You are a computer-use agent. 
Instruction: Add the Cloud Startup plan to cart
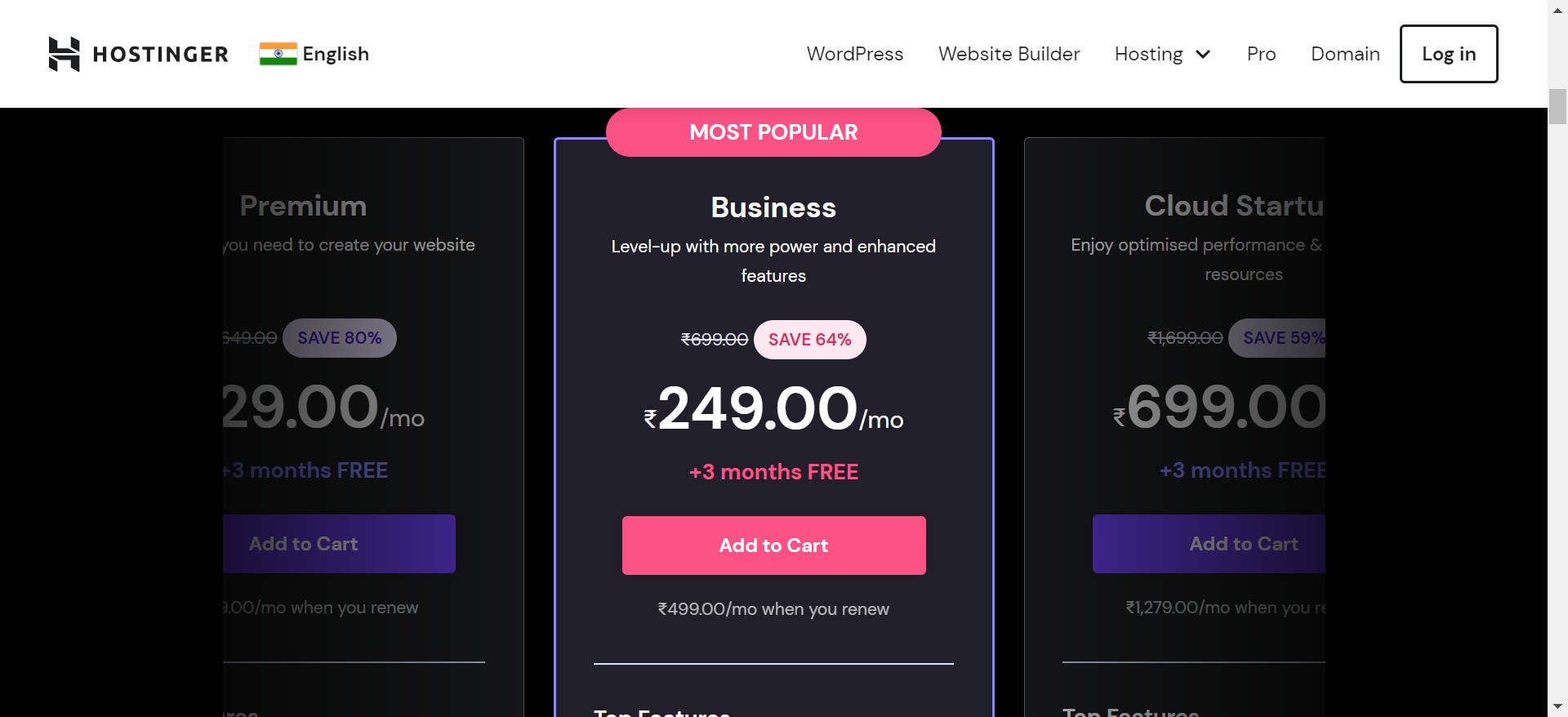[x=1209, y=544]
